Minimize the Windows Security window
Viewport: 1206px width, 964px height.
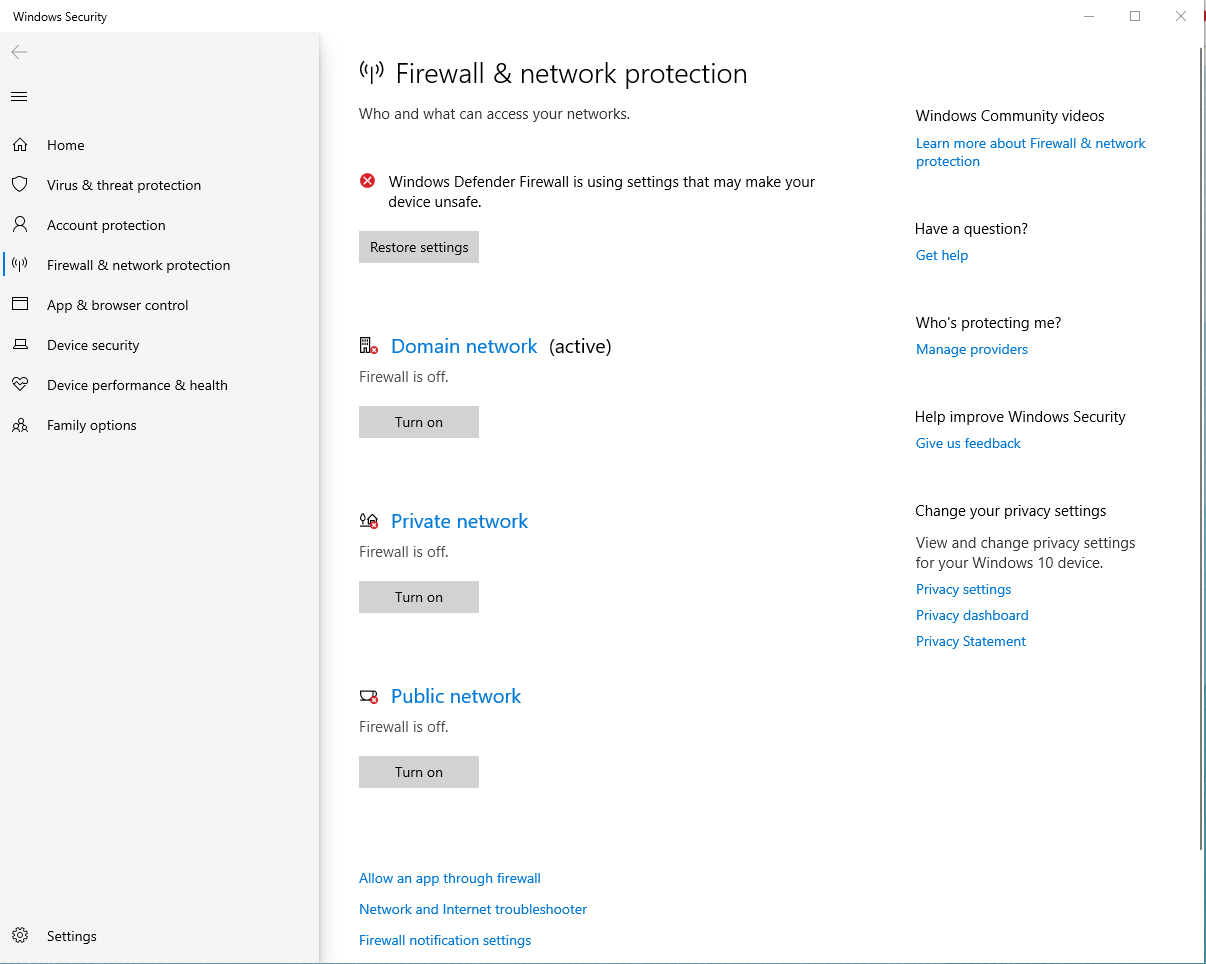coord(1089,16)
